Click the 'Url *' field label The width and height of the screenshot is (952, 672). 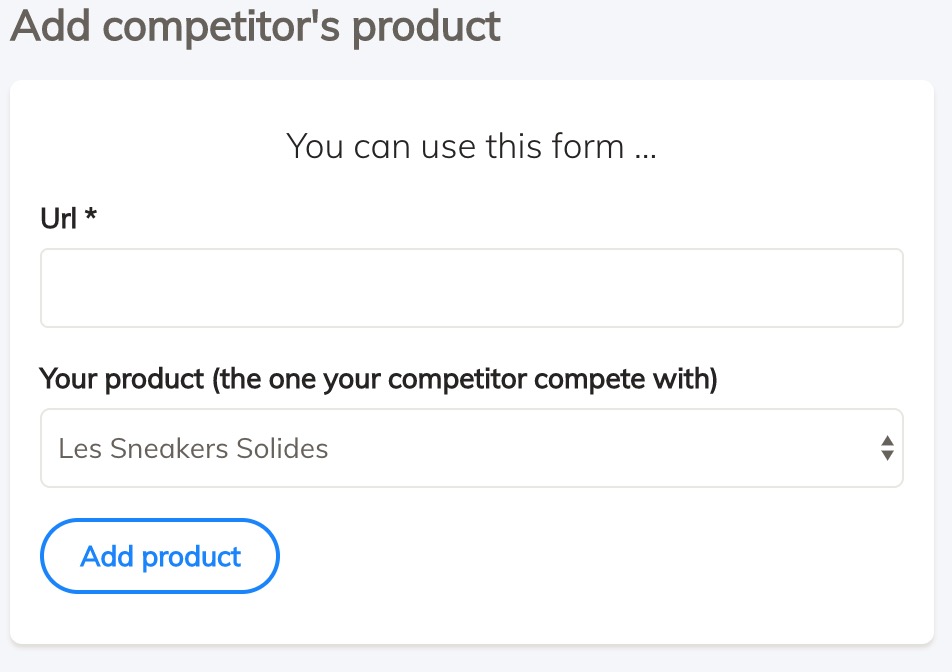pos(68,218)
